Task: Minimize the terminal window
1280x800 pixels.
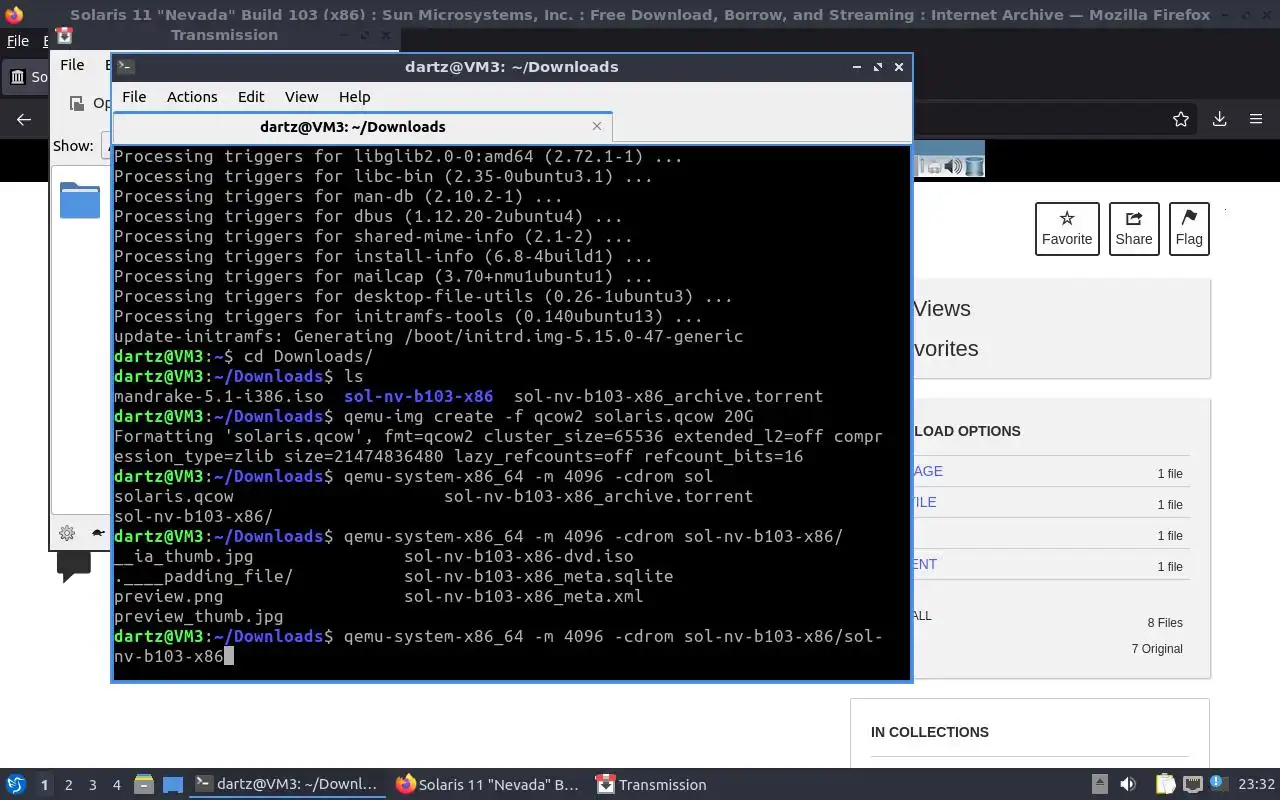Action: click(x=856, y=67)
